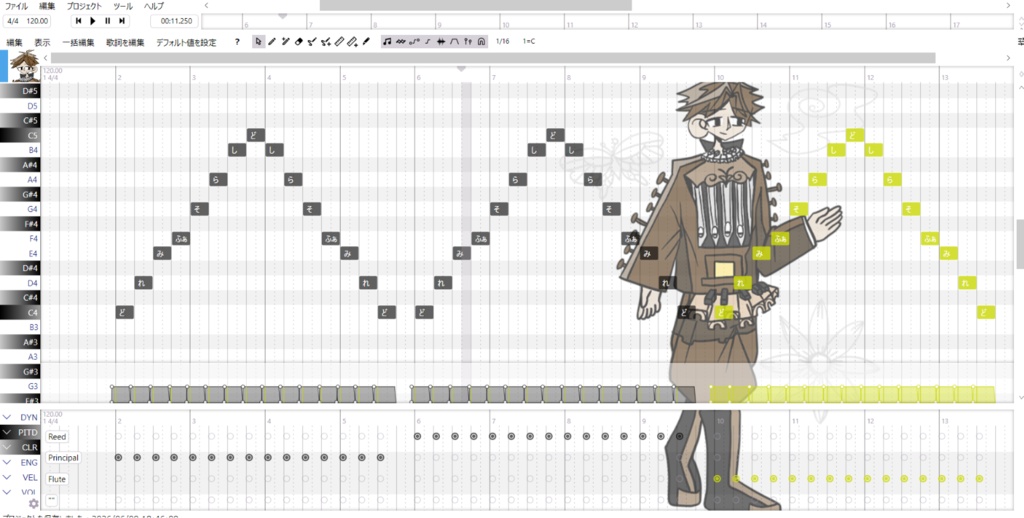Click the C5 piano key
Screen dimensions: 1024x518
[20, 135]
